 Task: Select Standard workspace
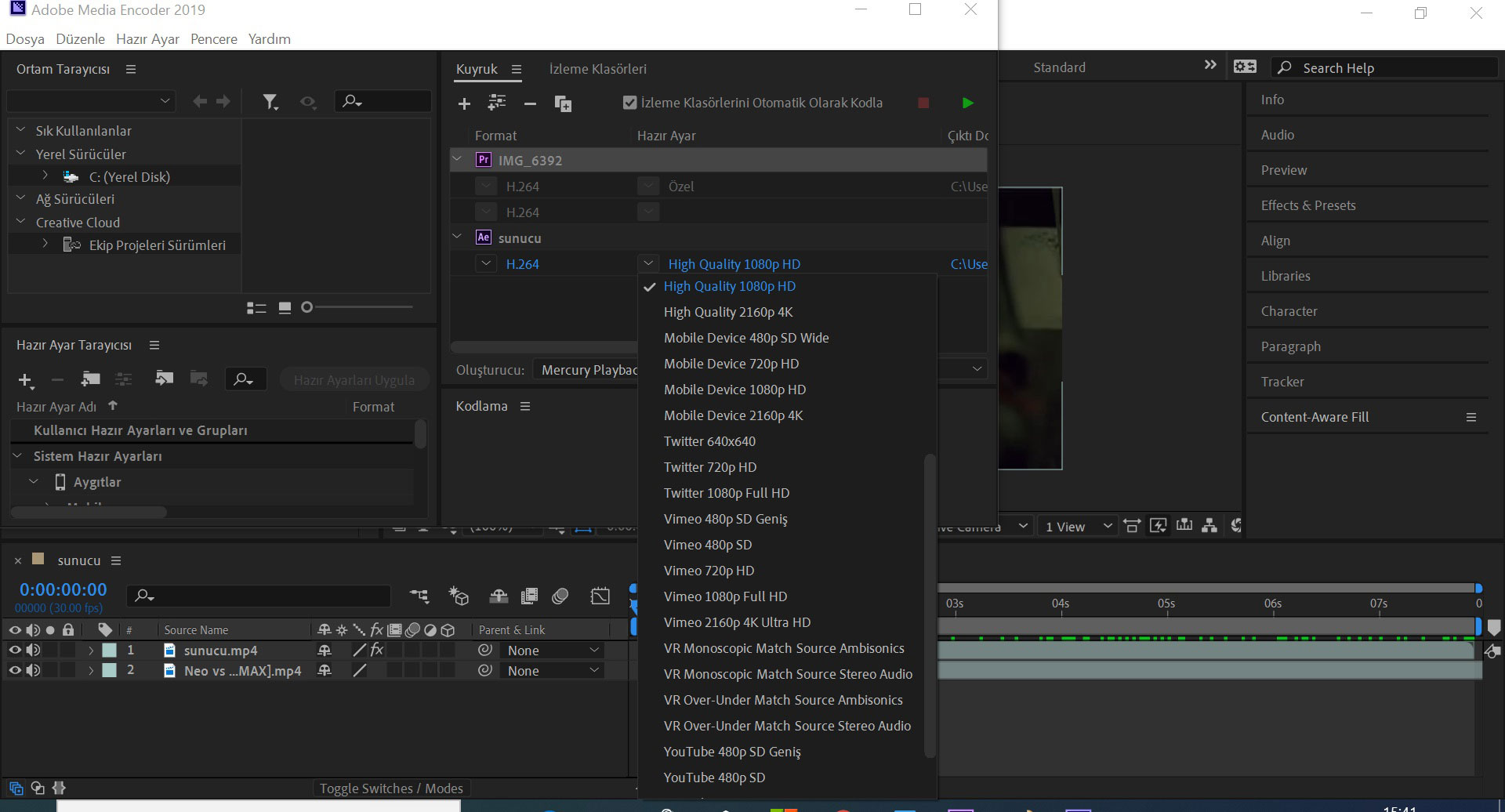1059,67
